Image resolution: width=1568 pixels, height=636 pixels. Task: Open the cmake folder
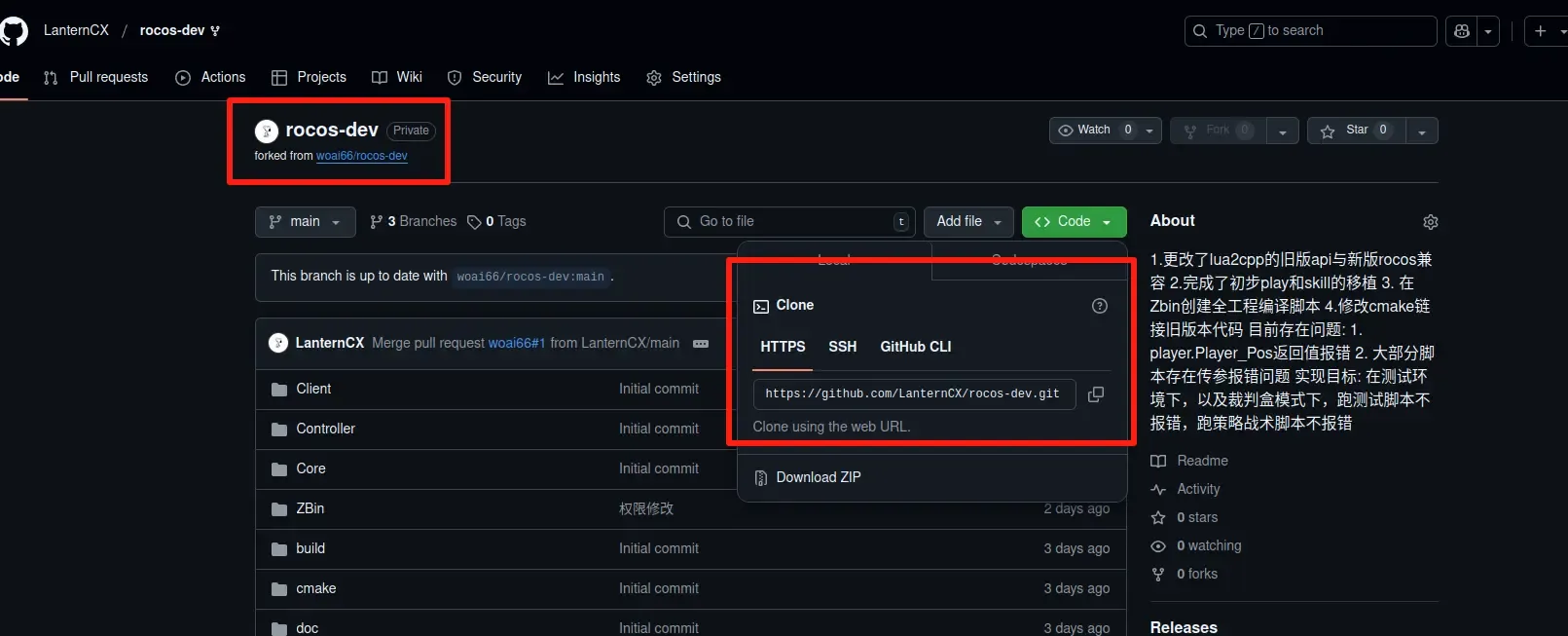tap(316, 588)
